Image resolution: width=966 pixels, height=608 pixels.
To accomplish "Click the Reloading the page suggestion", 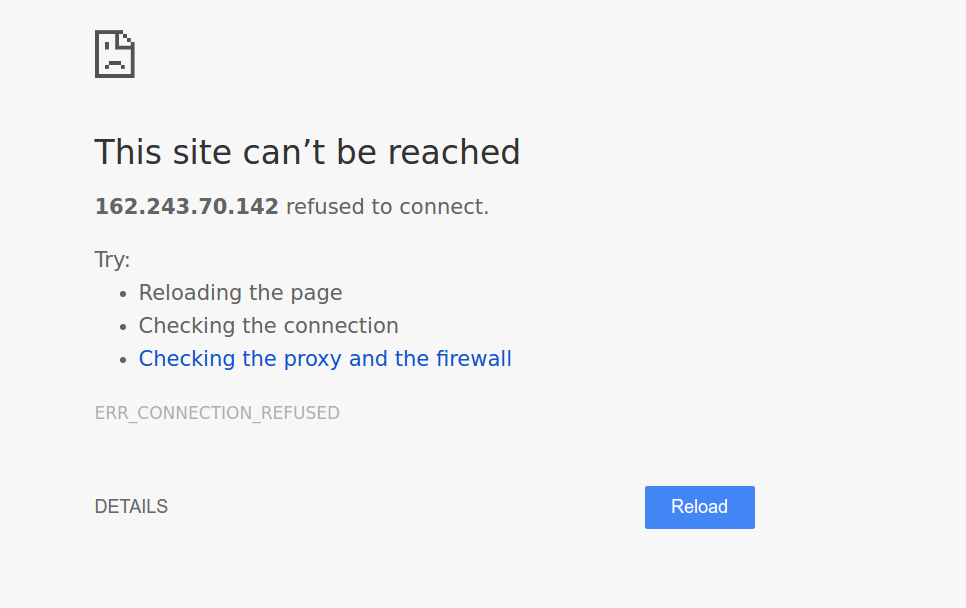I will point(240,293).
